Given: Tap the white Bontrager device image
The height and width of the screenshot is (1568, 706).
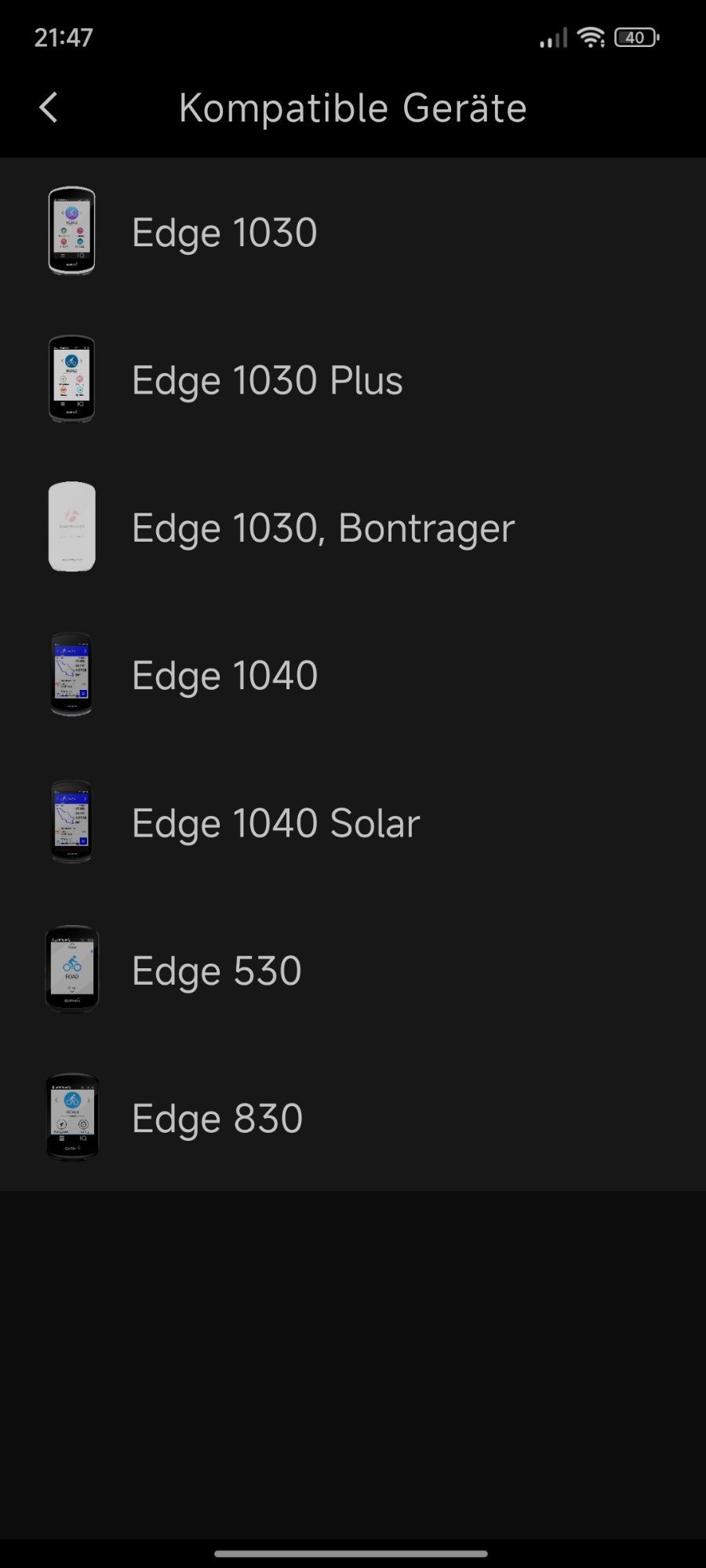Looking at the screenshot, I should click(x=71, y=527).
